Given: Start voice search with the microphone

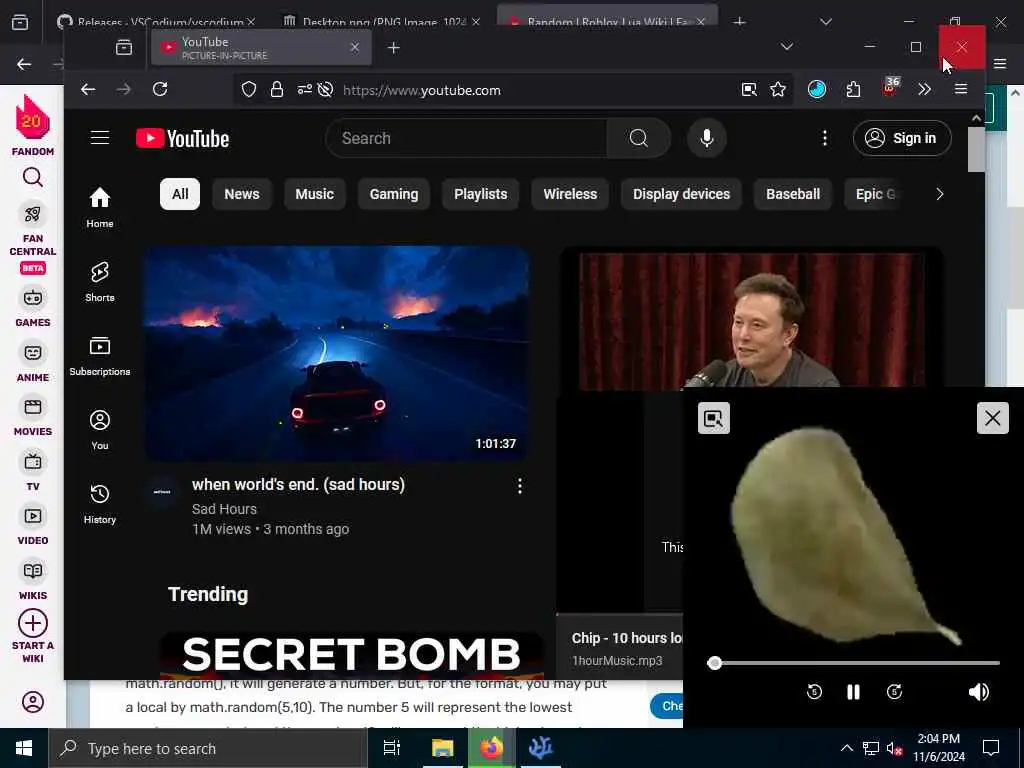Looking at the screenshot, I should tap(707, 138).
